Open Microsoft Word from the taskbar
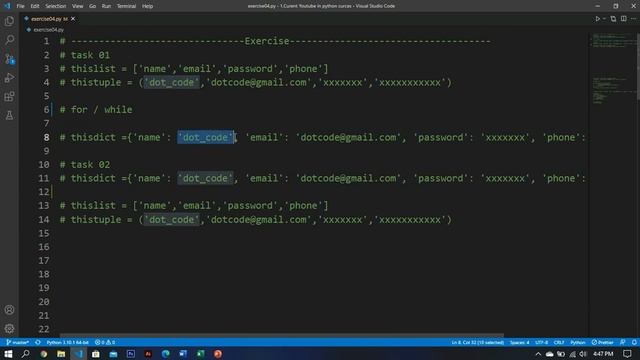 pos(183,354)
